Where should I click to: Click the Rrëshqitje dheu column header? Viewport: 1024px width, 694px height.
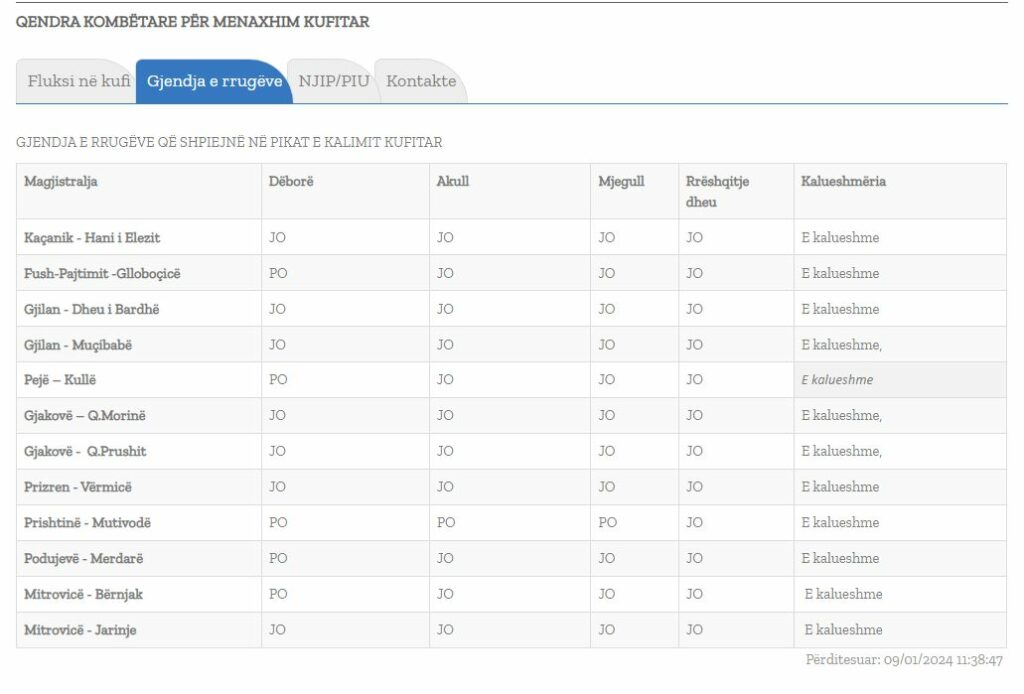[717, 191]
